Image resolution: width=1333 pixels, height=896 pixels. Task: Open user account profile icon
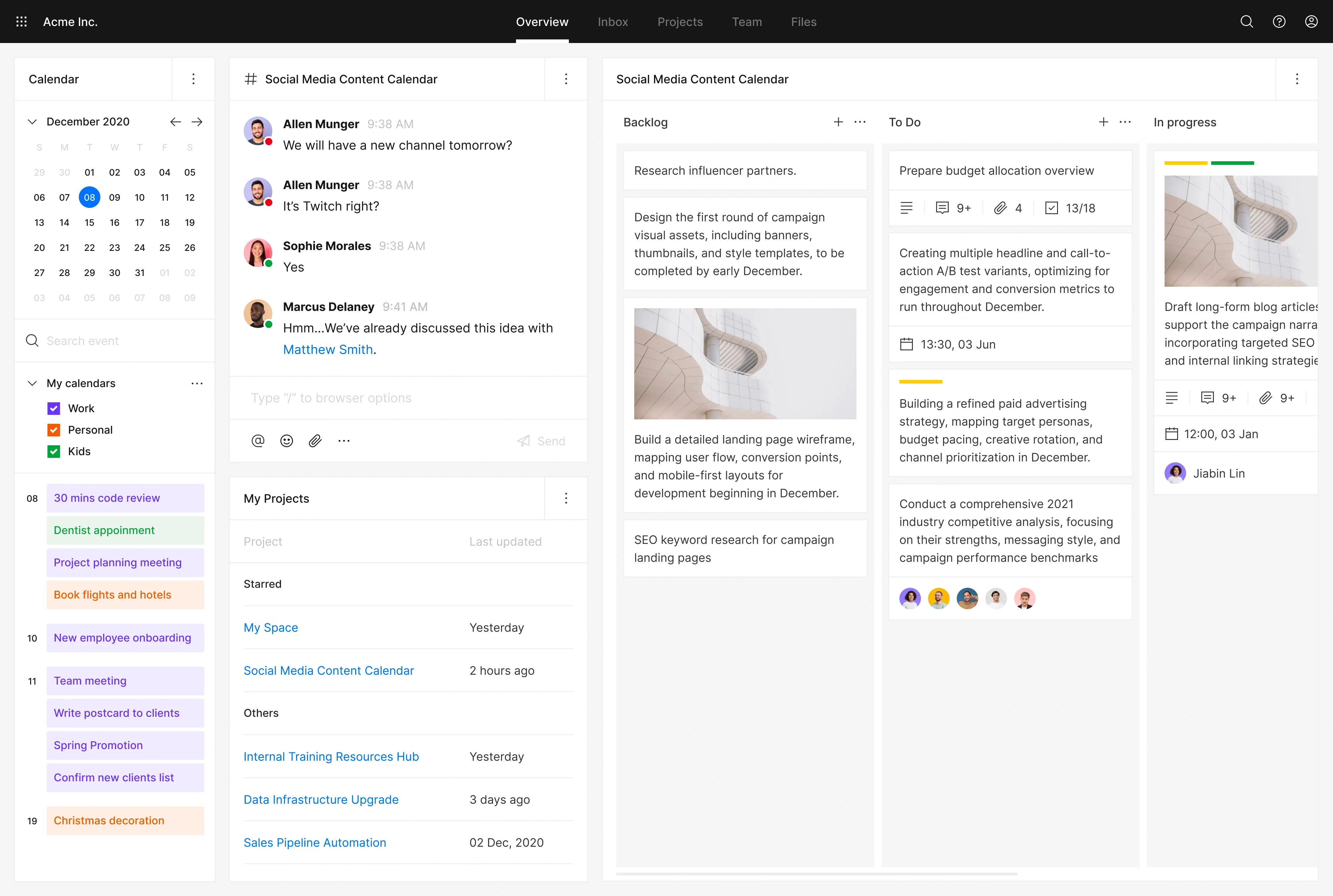pyautogui.click(x=1311, y=22)
